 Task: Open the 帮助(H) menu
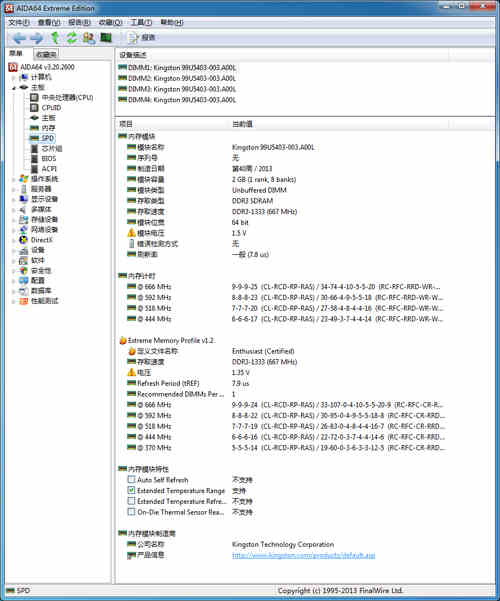(x=172, y=23)
